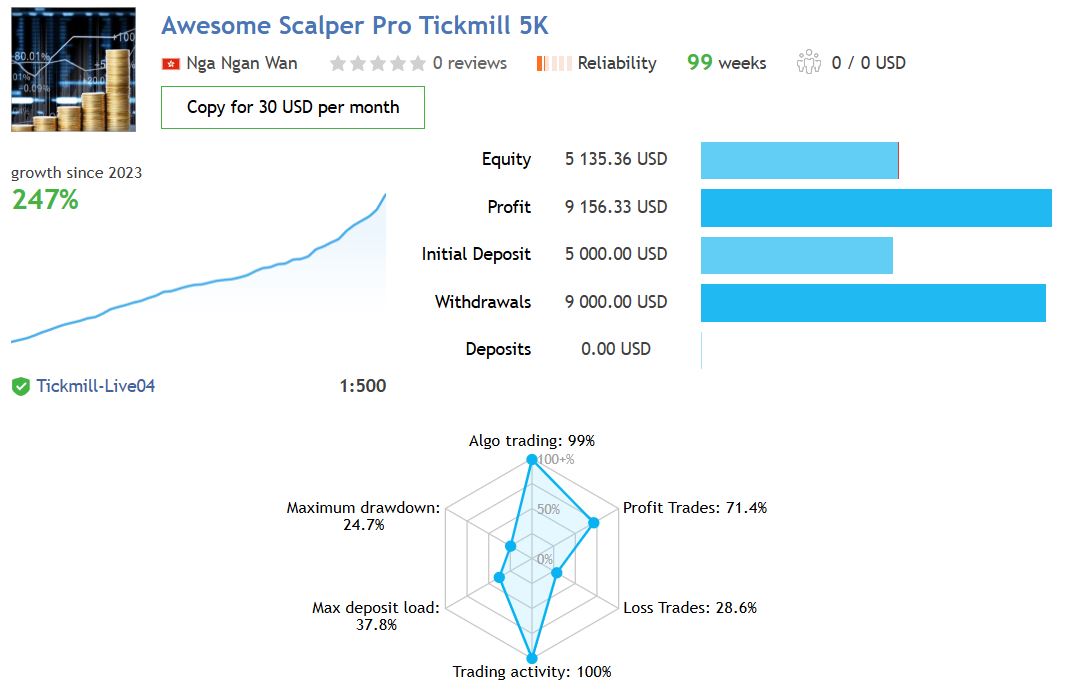Click the Maximum drawdown radar point
Viewport: 1066px width, 692px height.
tap(511, 546)
